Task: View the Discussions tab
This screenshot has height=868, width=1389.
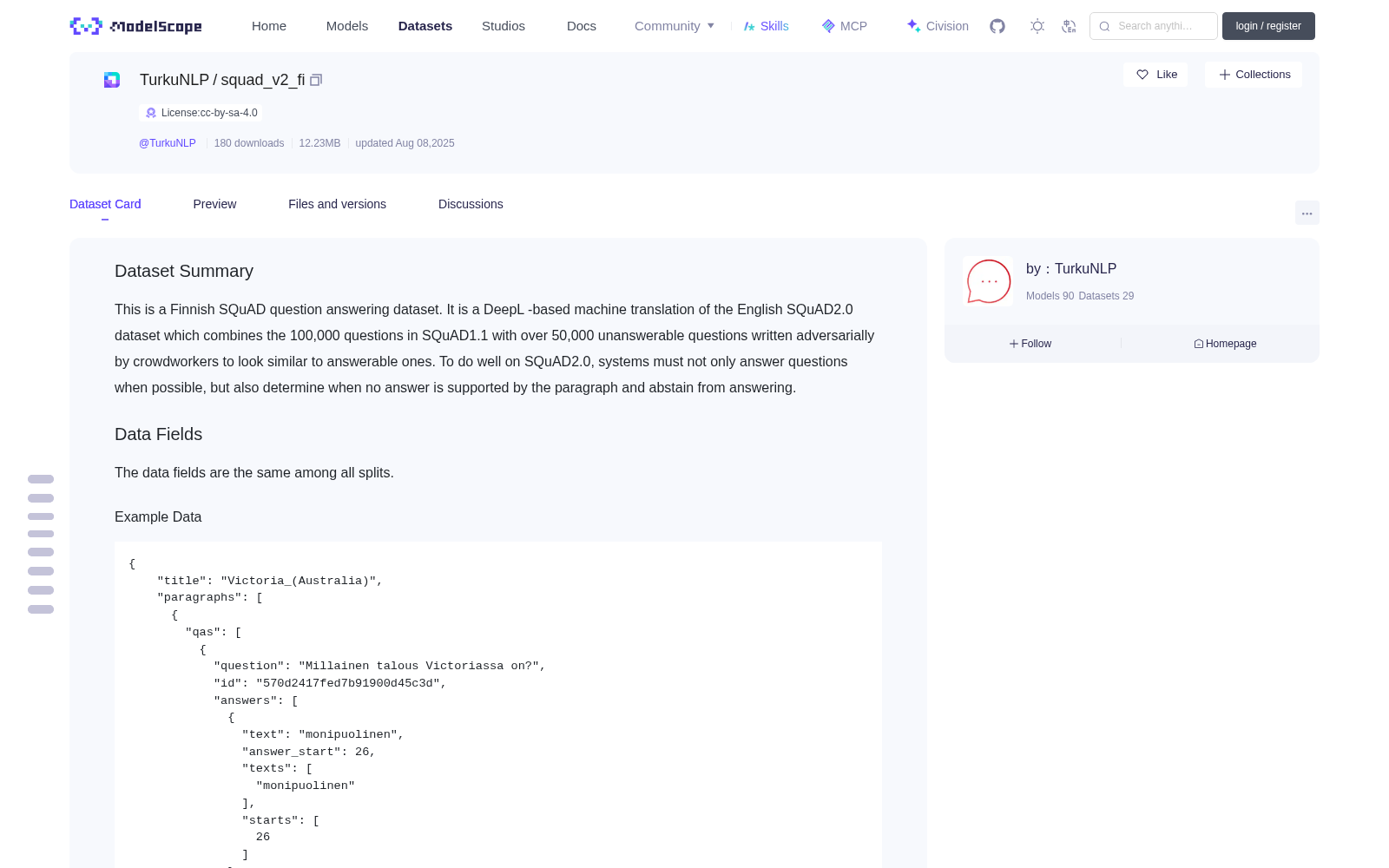Action: (x=471, y=204)
